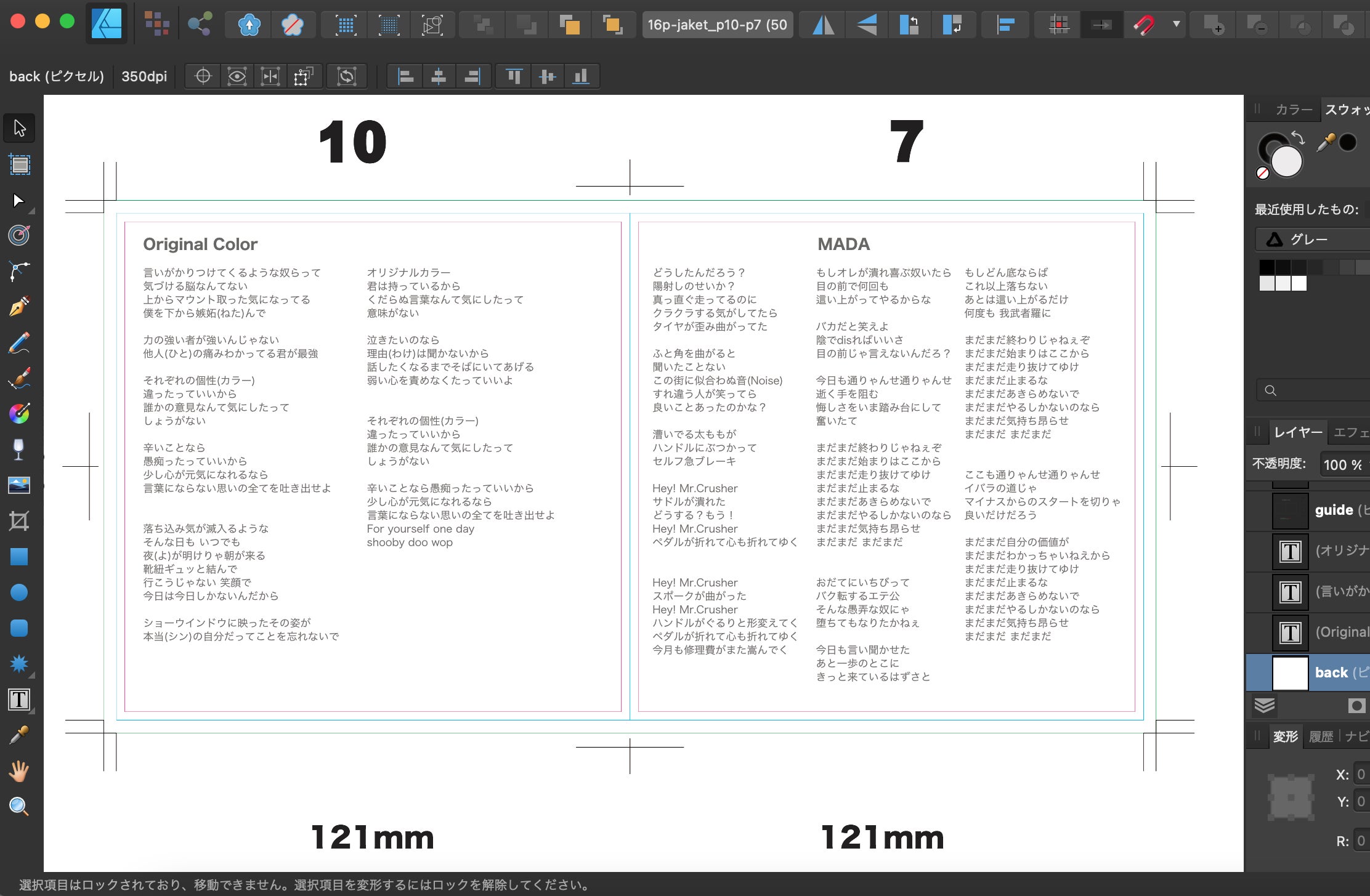Click Align Left button in context toolbar
The height and width of the screenshot is (896, 1370).
(405, 76)
